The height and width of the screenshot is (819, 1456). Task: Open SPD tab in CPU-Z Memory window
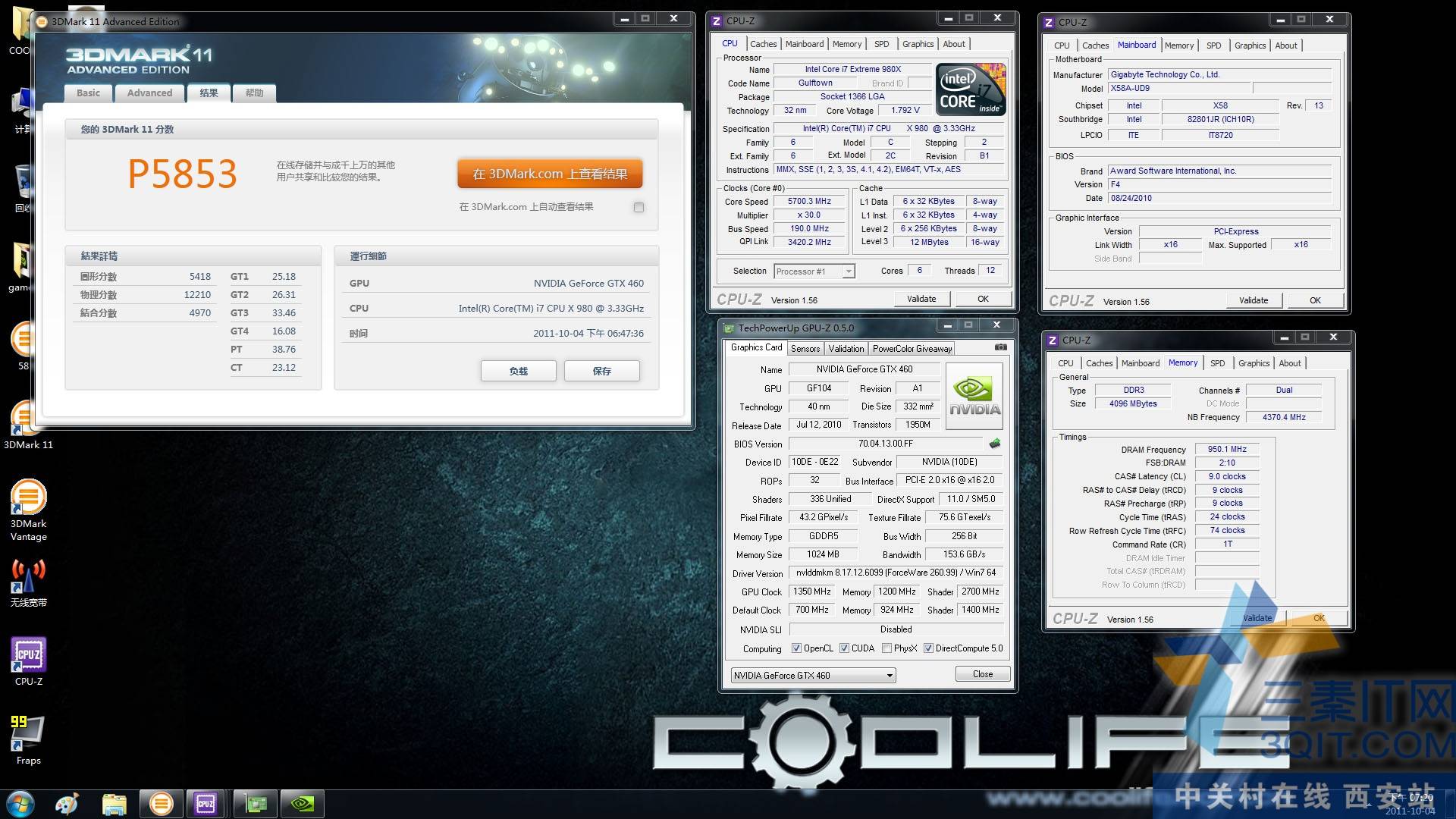(1217, 363)
